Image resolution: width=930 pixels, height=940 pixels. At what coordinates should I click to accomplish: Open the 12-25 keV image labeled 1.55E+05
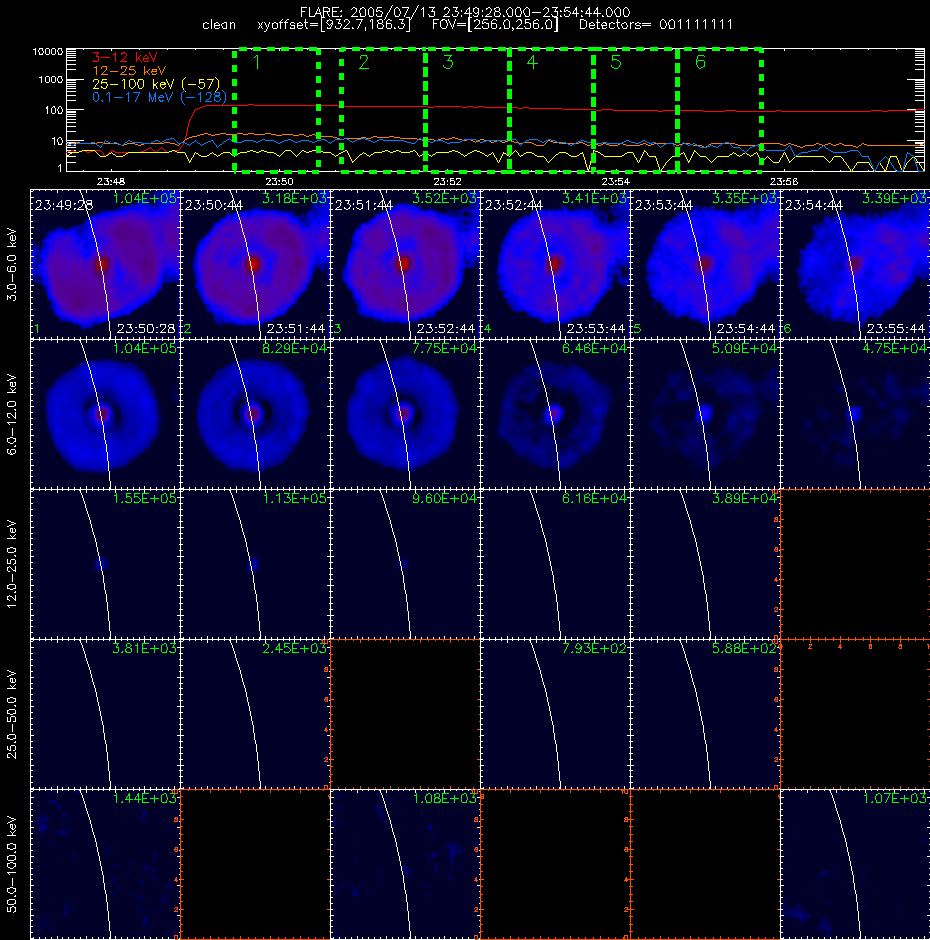(x=106, y=564)
